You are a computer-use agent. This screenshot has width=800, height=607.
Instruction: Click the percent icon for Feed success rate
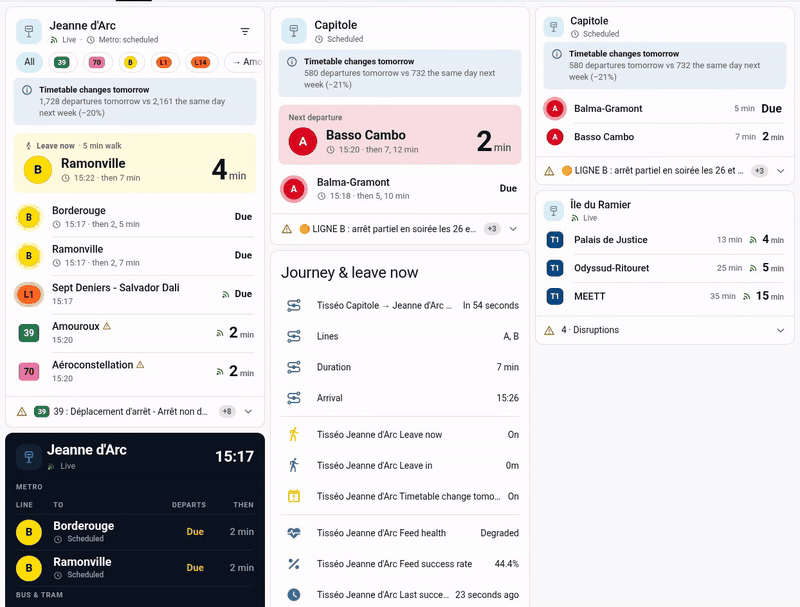click(x=294, y=564)
